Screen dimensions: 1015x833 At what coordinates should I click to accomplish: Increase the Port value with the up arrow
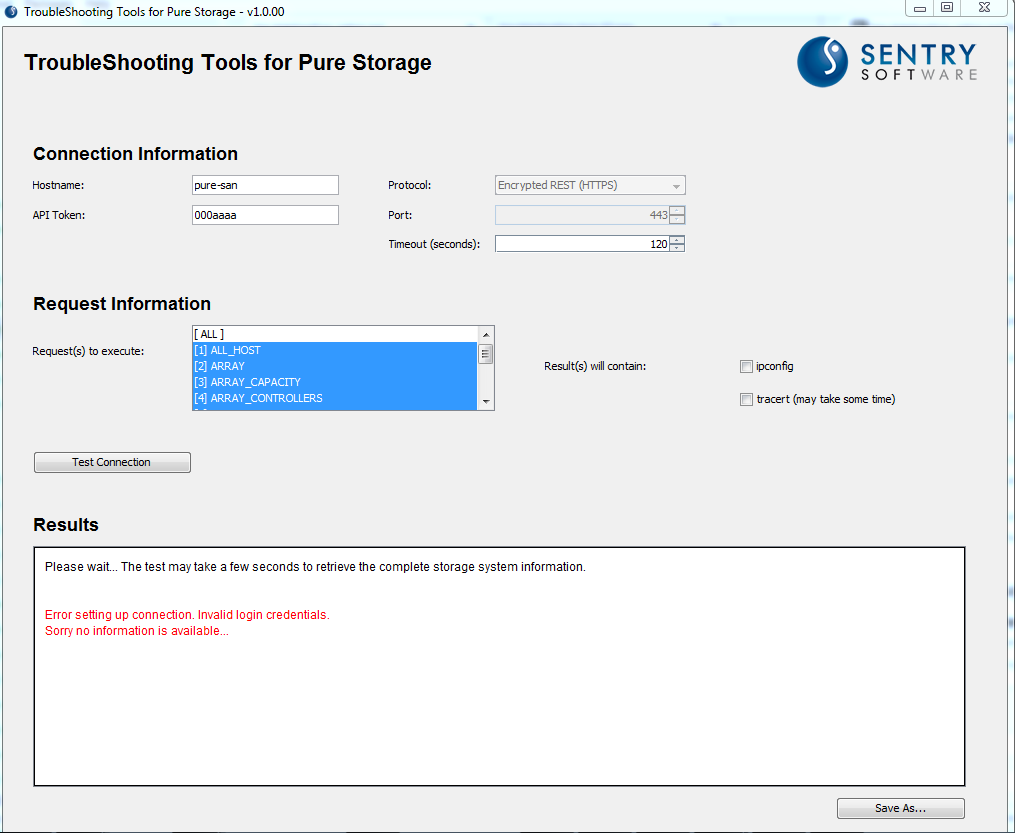click(x=677, y=210)
